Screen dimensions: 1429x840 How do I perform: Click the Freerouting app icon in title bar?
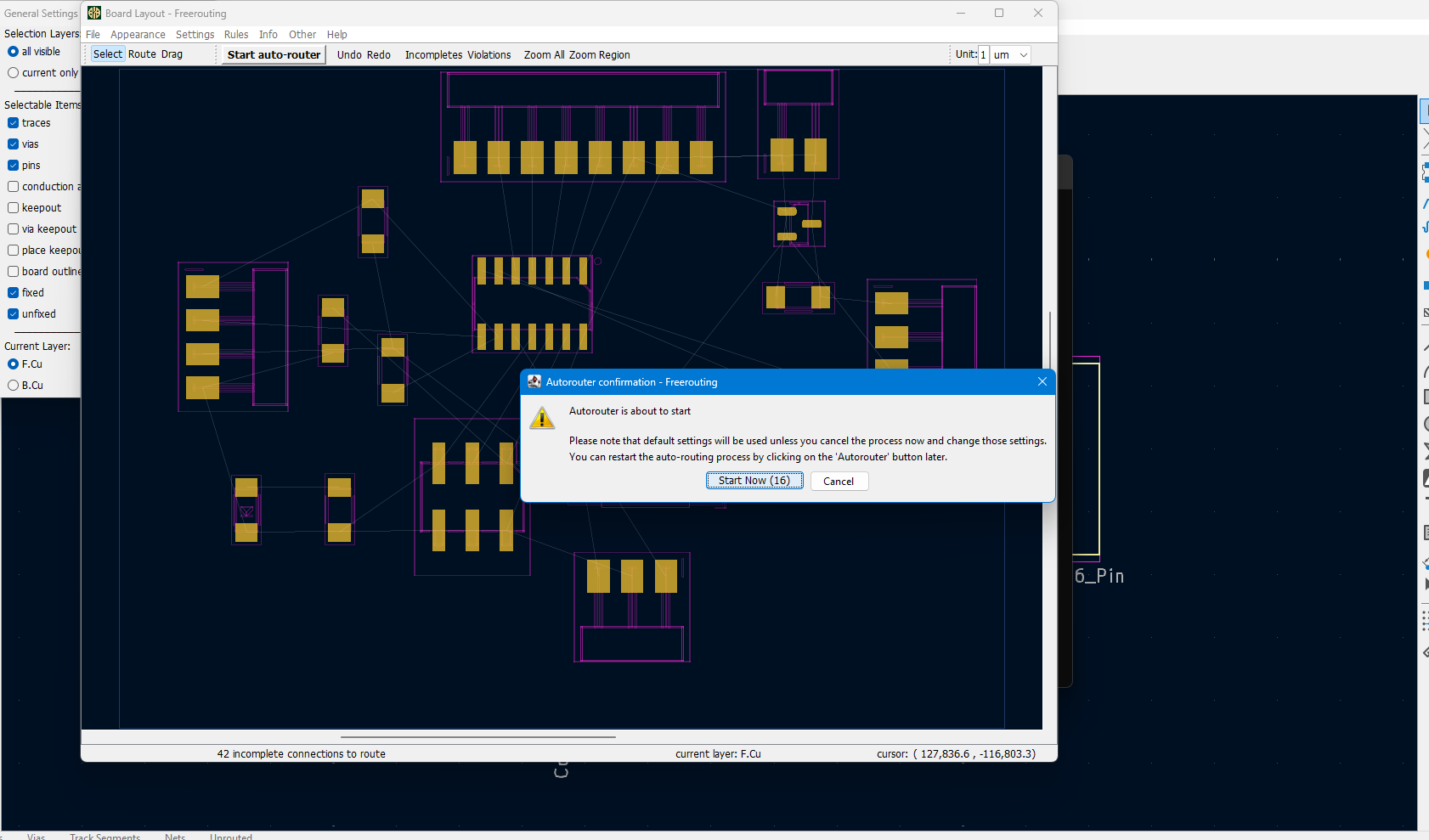[x=94, y=13]
